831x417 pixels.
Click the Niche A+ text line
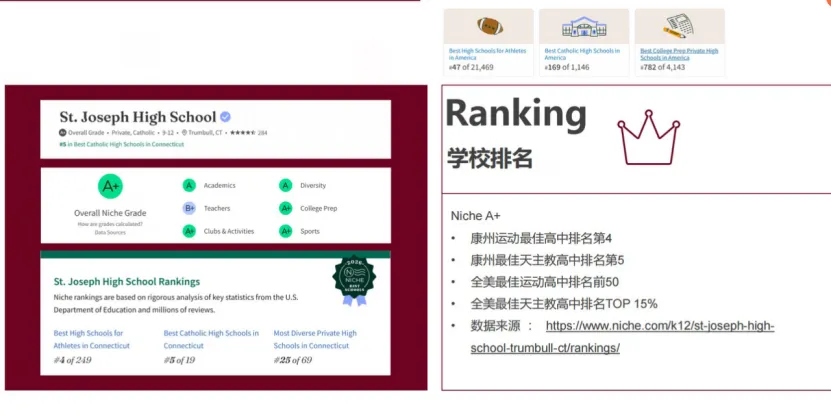coord(475,216)
